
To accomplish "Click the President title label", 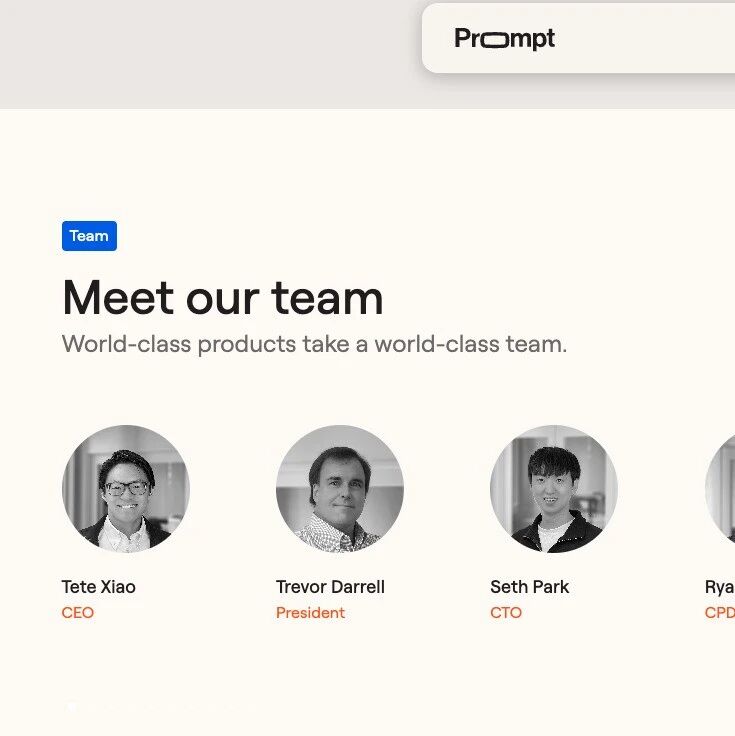I will coord(310,613).
